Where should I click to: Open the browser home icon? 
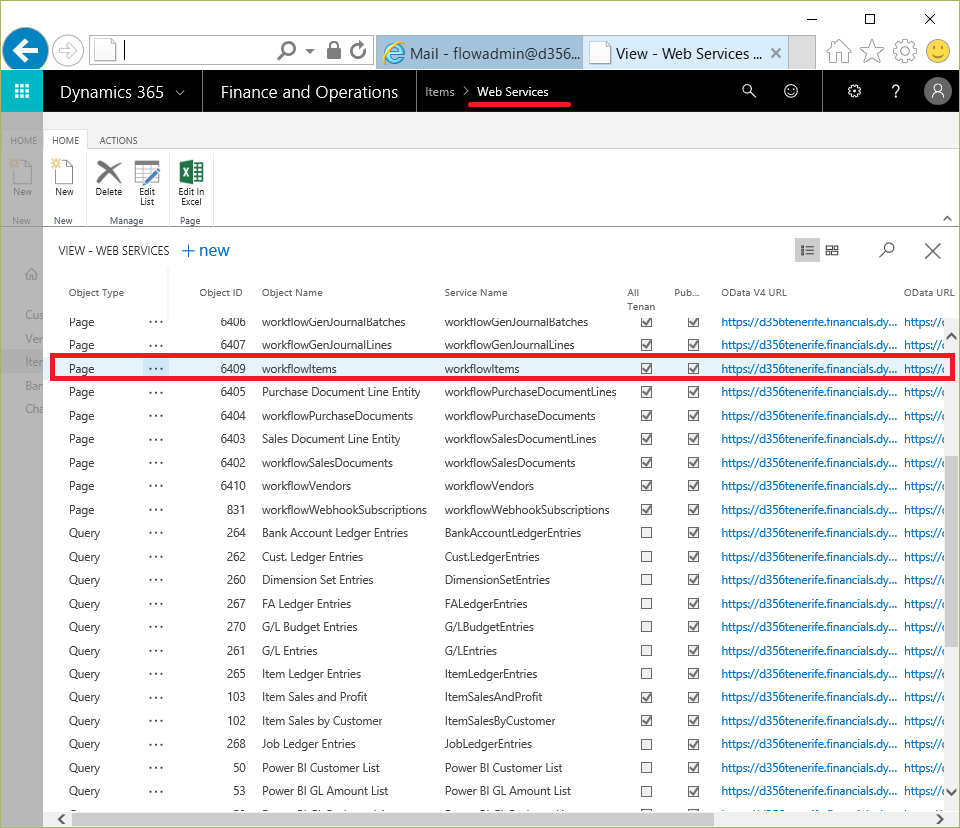coord(838,51)
